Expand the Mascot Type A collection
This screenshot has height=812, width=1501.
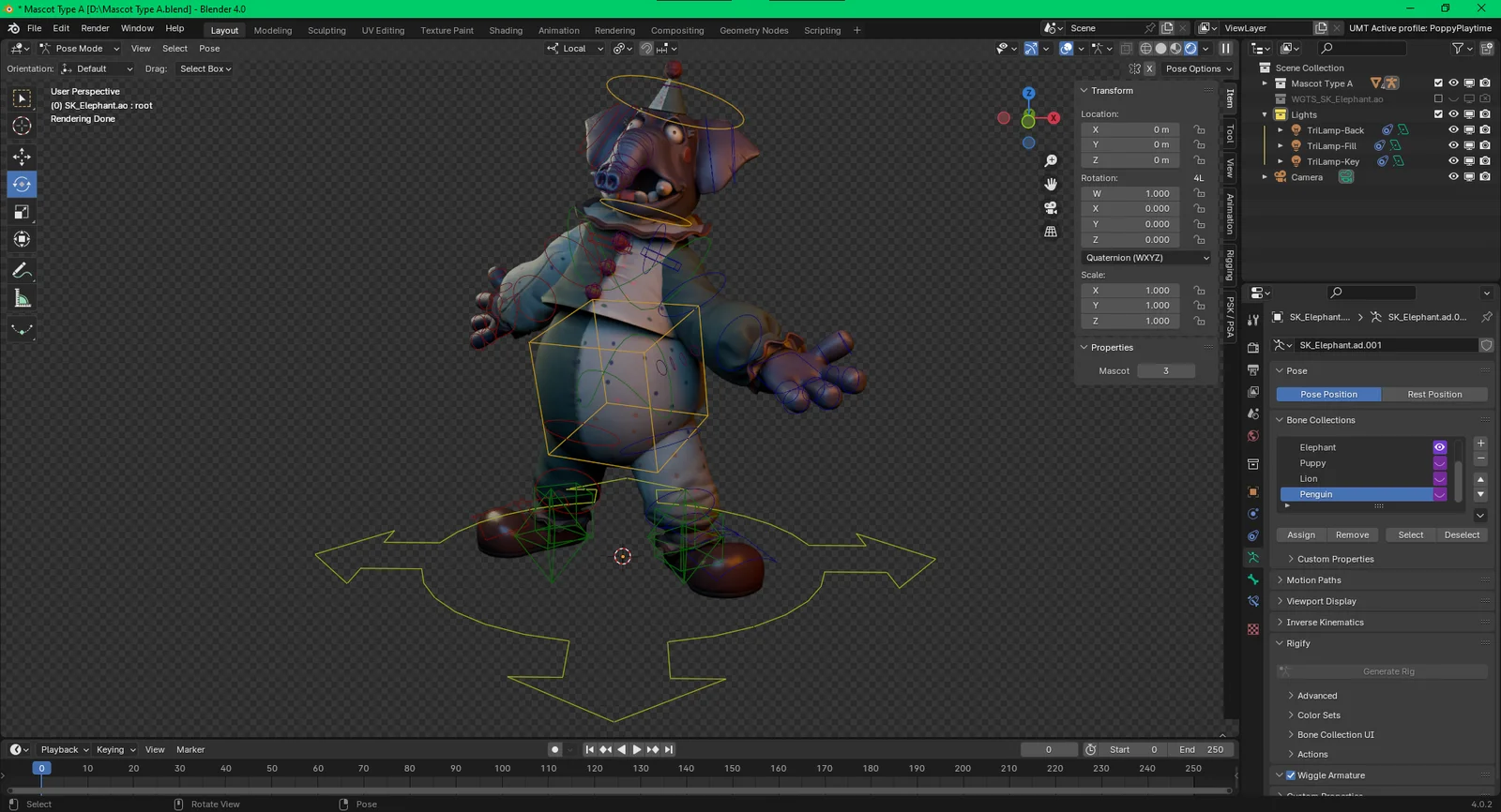click(x=1265, y=83)
